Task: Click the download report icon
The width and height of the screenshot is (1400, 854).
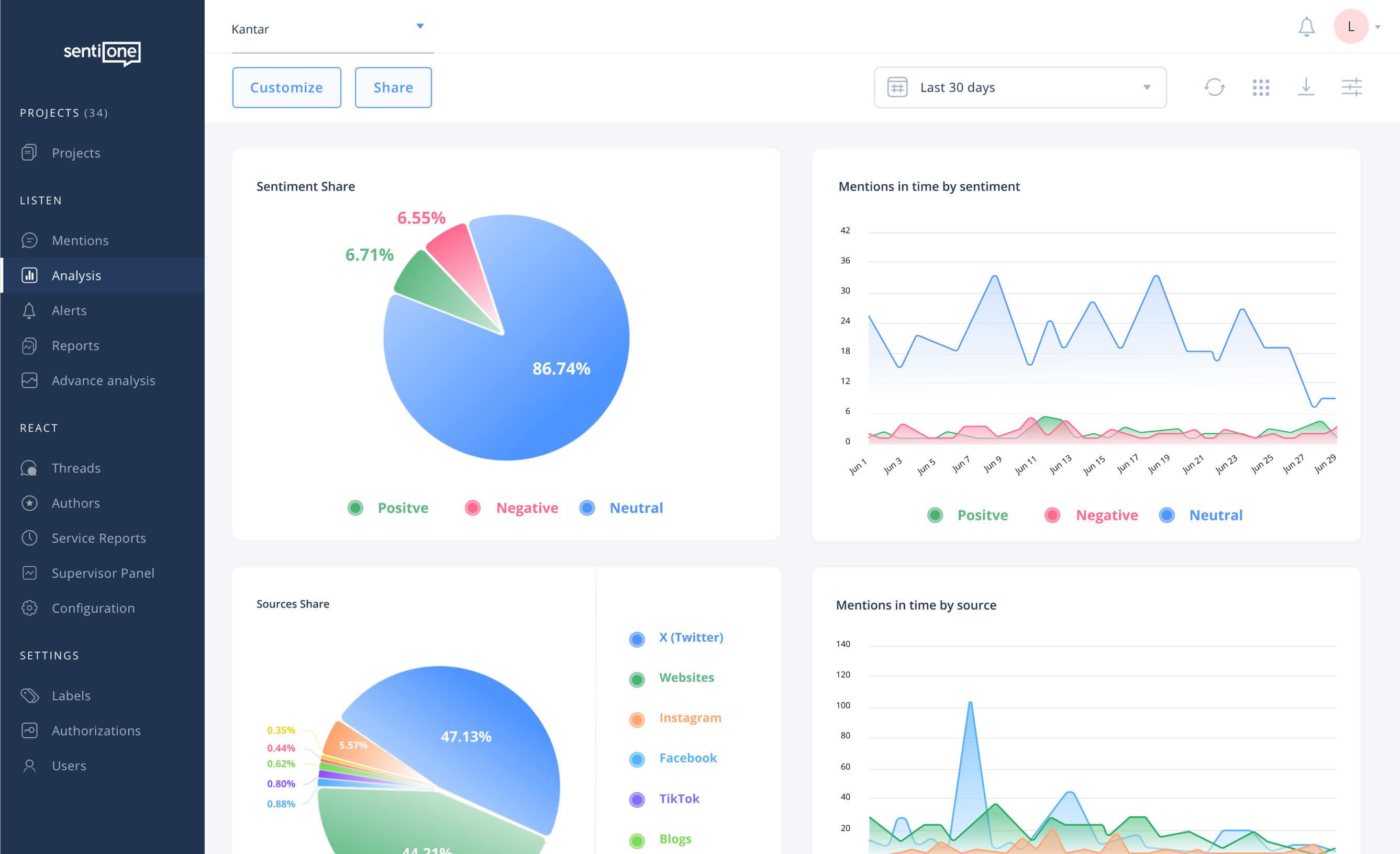Action: (x=1306, y=87)
